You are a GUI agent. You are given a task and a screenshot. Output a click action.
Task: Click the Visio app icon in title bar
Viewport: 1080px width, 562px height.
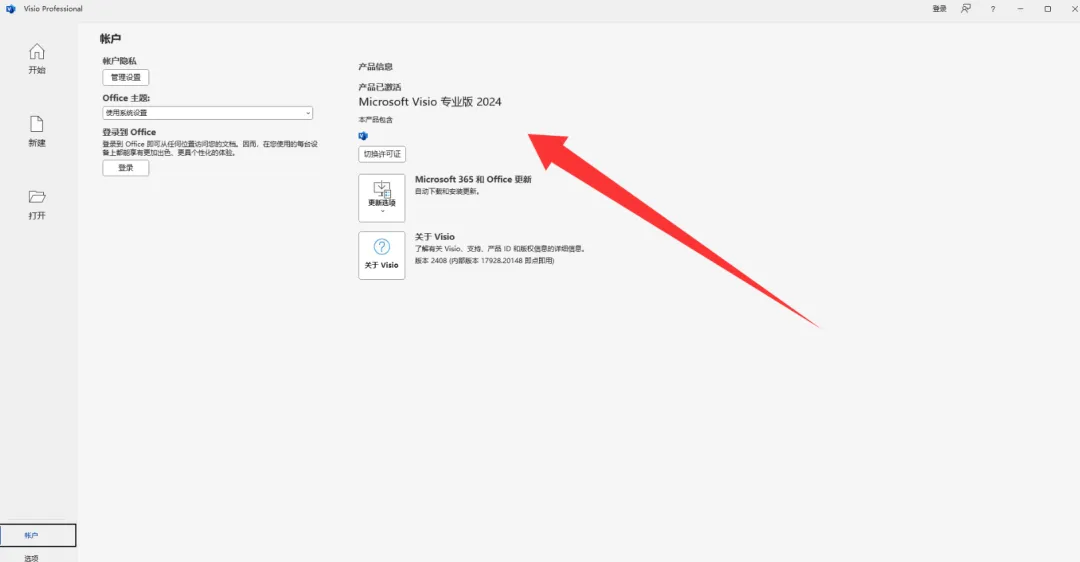10,9
